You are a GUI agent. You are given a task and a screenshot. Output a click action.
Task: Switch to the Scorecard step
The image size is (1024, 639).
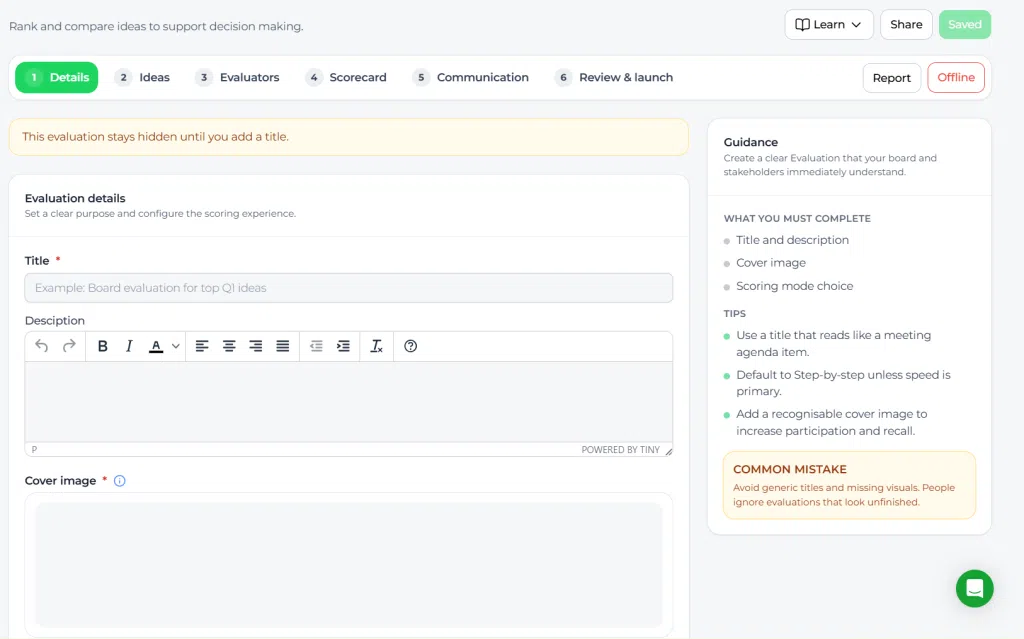tap(347, 77)
